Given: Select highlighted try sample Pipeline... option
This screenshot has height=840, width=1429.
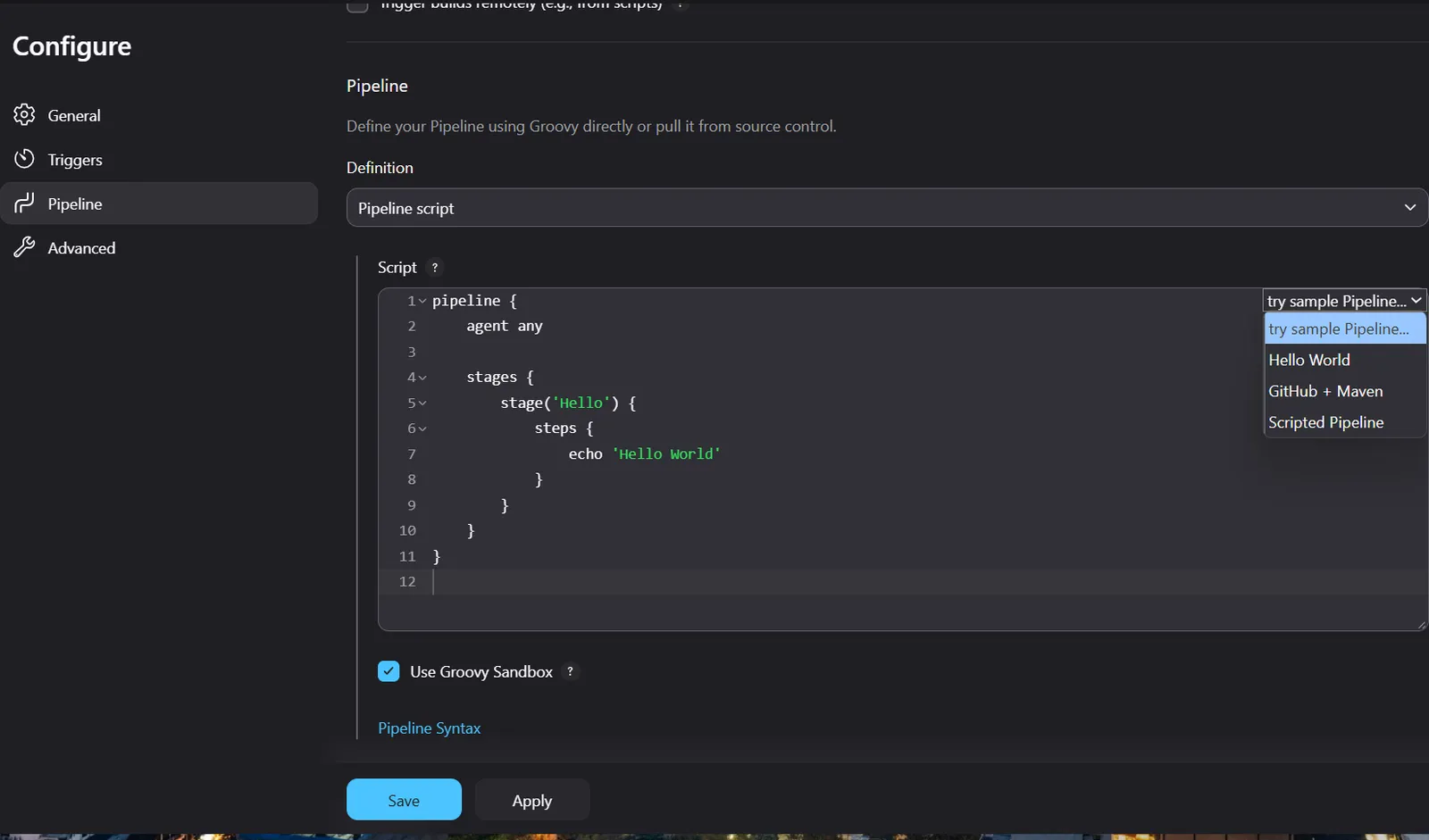Looking at the screenshot, I should click(x=1345, y=329).
